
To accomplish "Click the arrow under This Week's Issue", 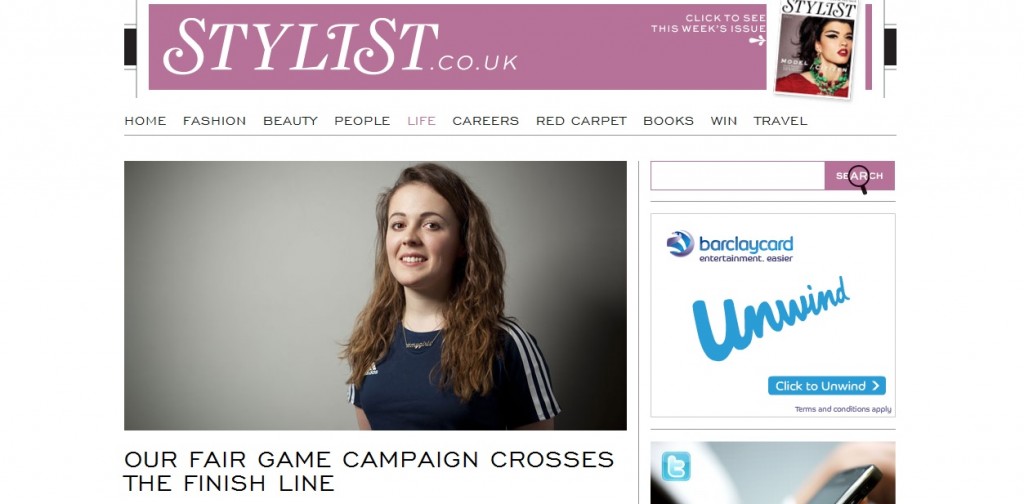I will [756, 40].
